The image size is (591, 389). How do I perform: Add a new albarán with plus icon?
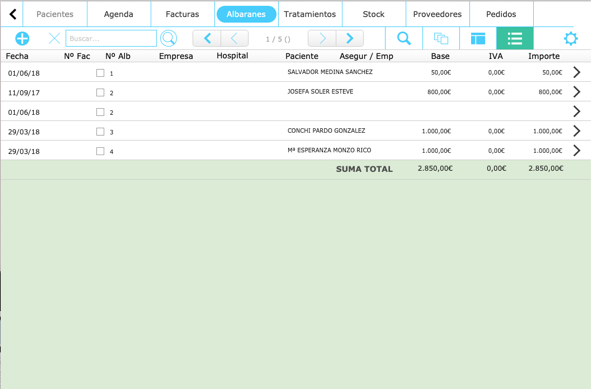pyautogui.click(x=22, y=38)
